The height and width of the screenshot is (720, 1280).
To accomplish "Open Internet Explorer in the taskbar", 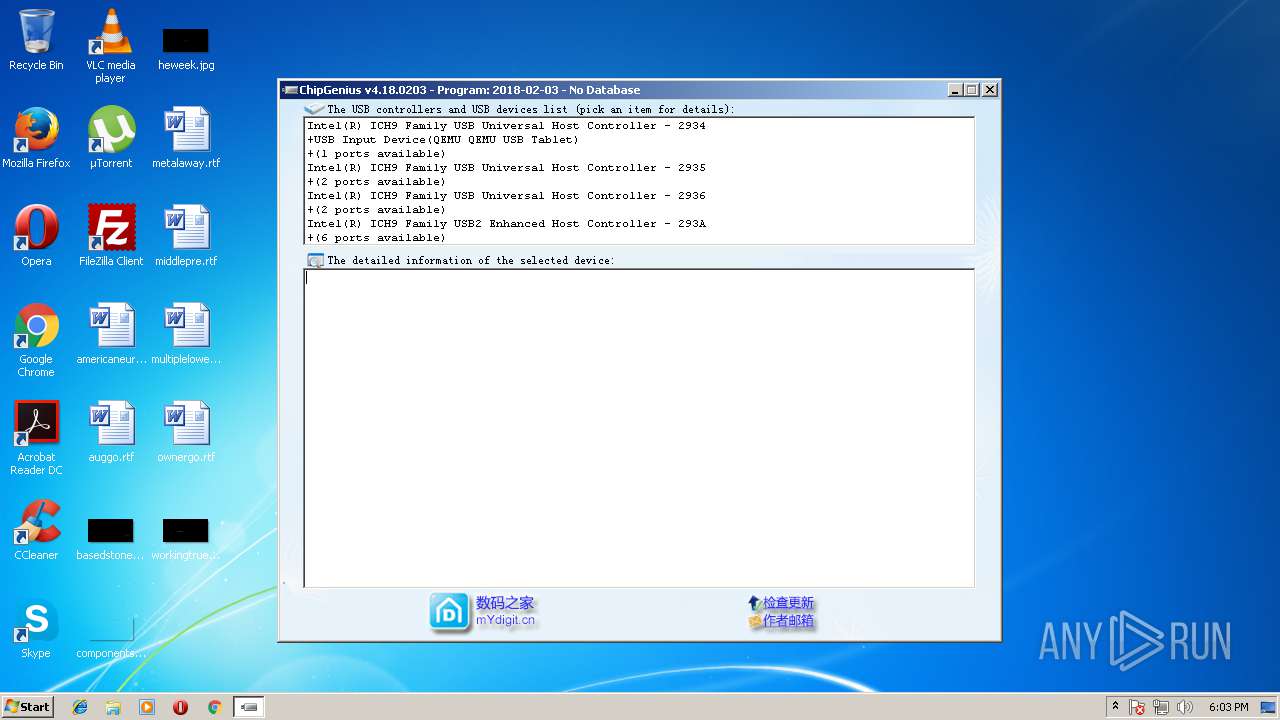I will point(80,707).
